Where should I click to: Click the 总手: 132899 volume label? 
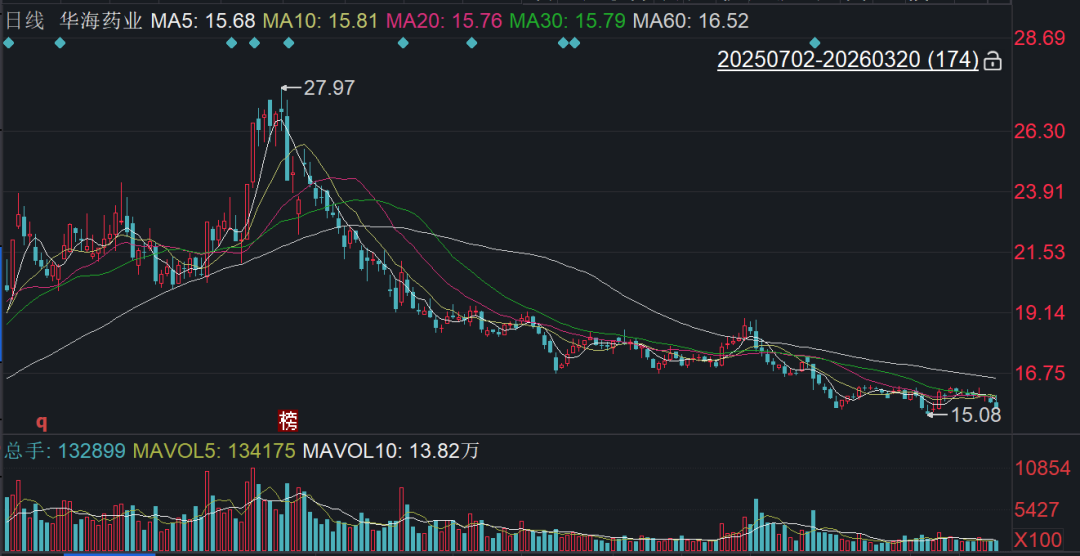pyautogui.click(x=65, y=452)
